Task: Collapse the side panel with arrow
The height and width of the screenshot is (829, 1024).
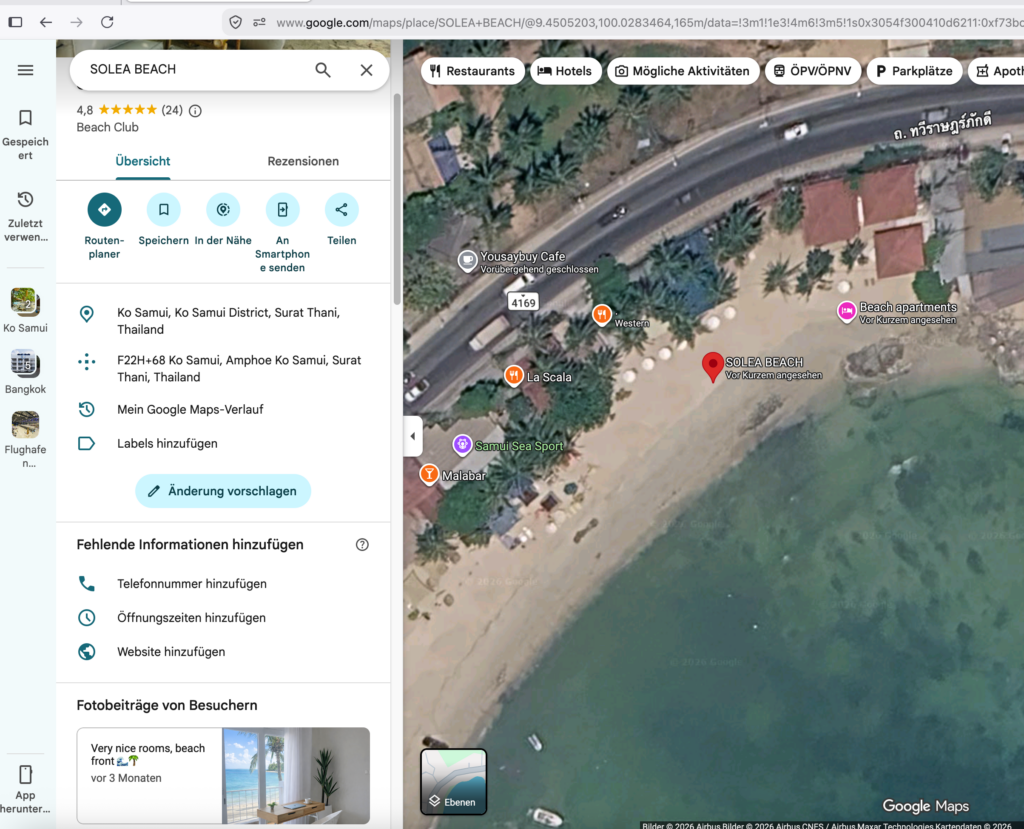Action: [x=413, y=436]
